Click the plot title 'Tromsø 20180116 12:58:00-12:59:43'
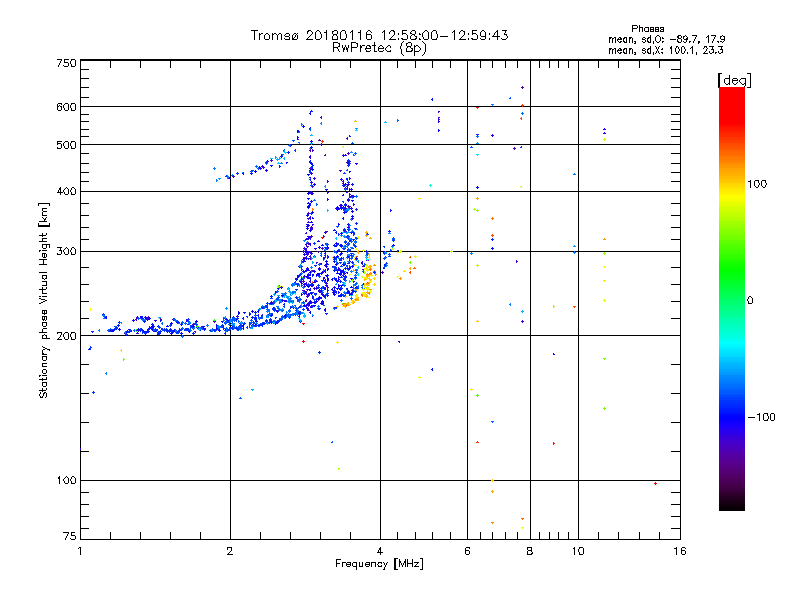The height and width of the screenshot is (600, 800). [x=379, y=35]
